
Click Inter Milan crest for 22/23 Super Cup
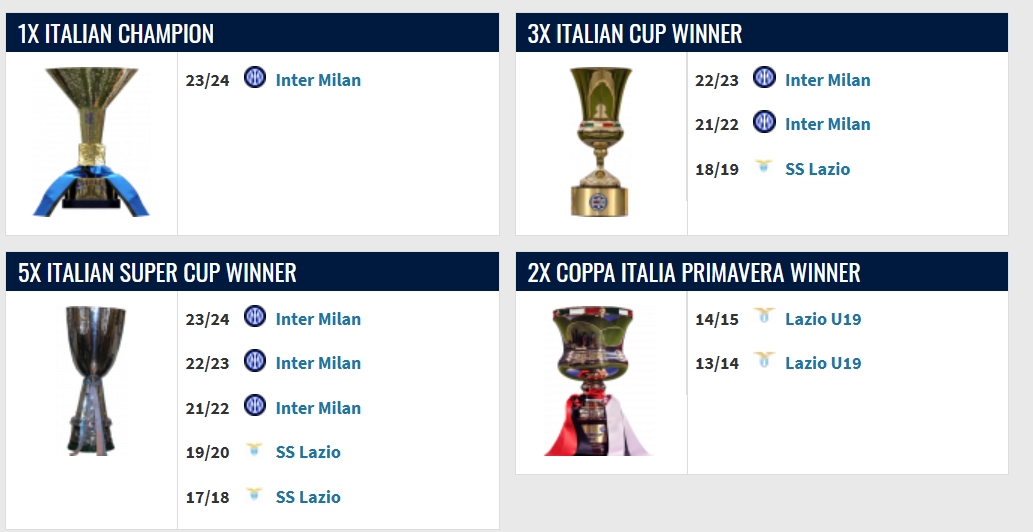point(255,361)
